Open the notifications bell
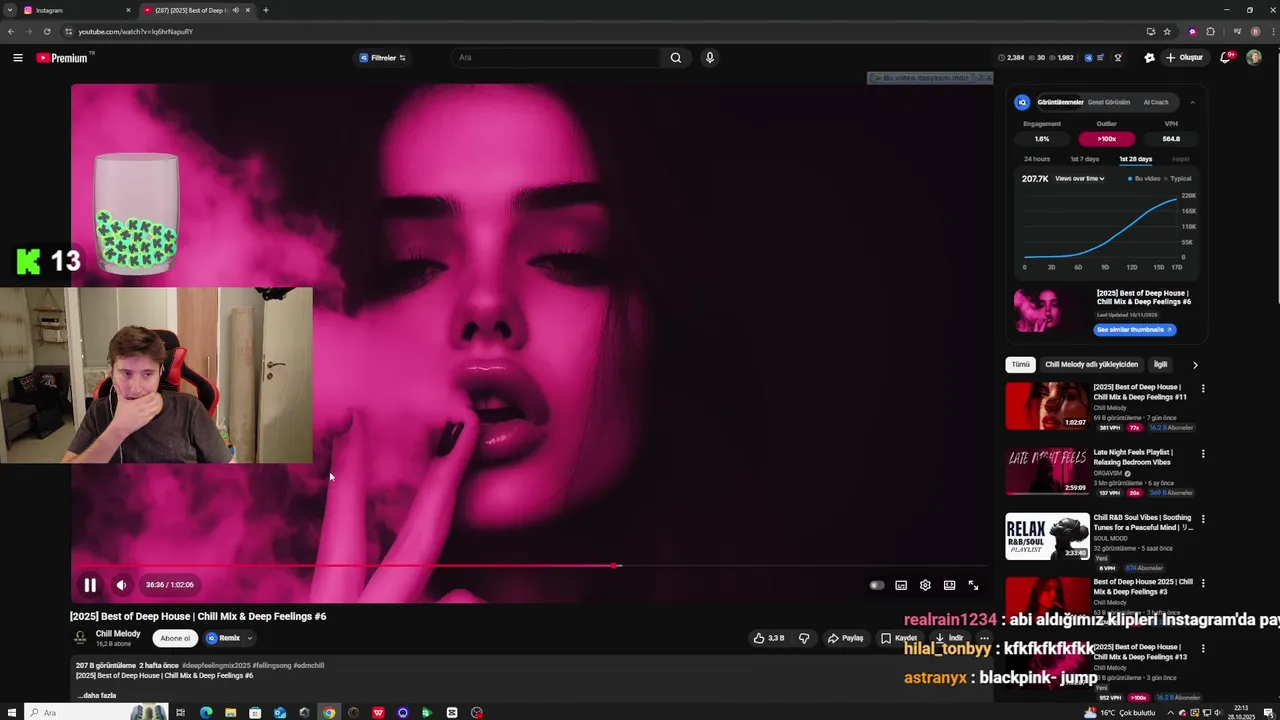Image resolution: width=1280 pixels, height=720 pixels. [1225, 58]
